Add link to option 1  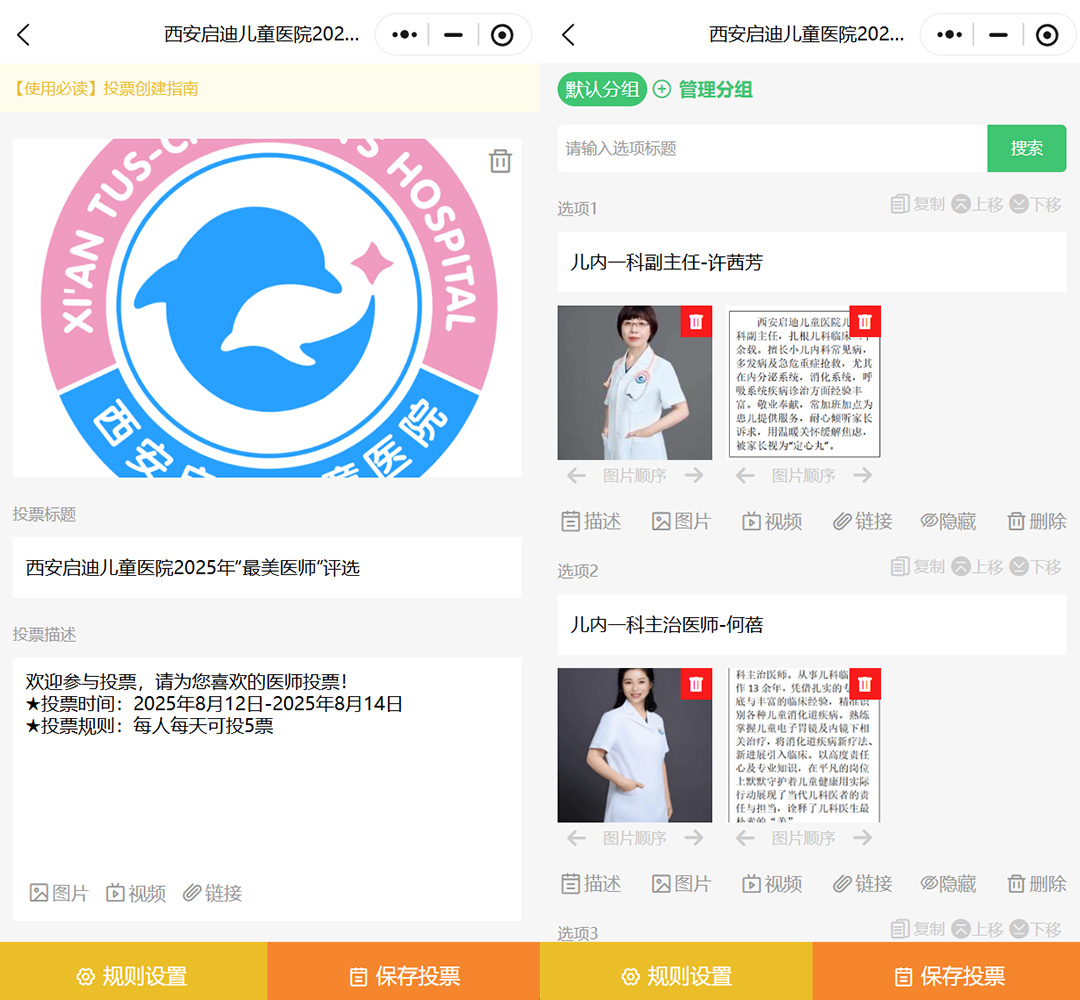pyautogui.click(x=862, y=521)
